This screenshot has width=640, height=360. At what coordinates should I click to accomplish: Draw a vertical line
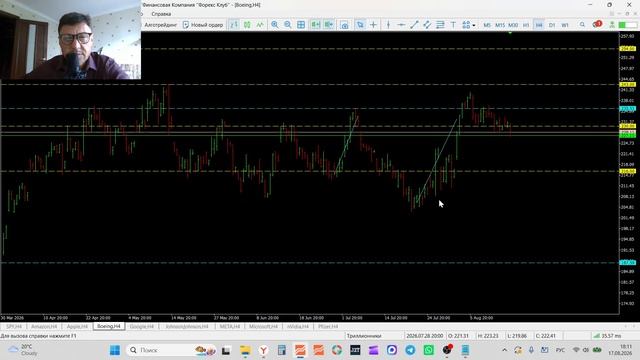coord(388,25)
